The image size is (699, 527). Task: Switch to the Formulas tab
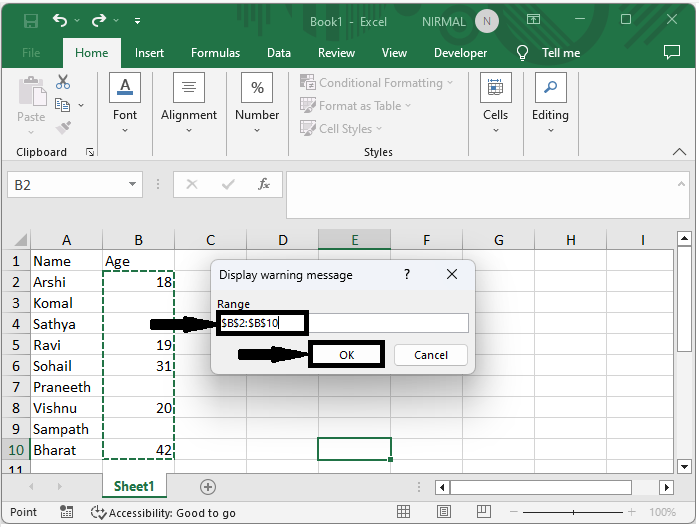[x=215, y=53]
